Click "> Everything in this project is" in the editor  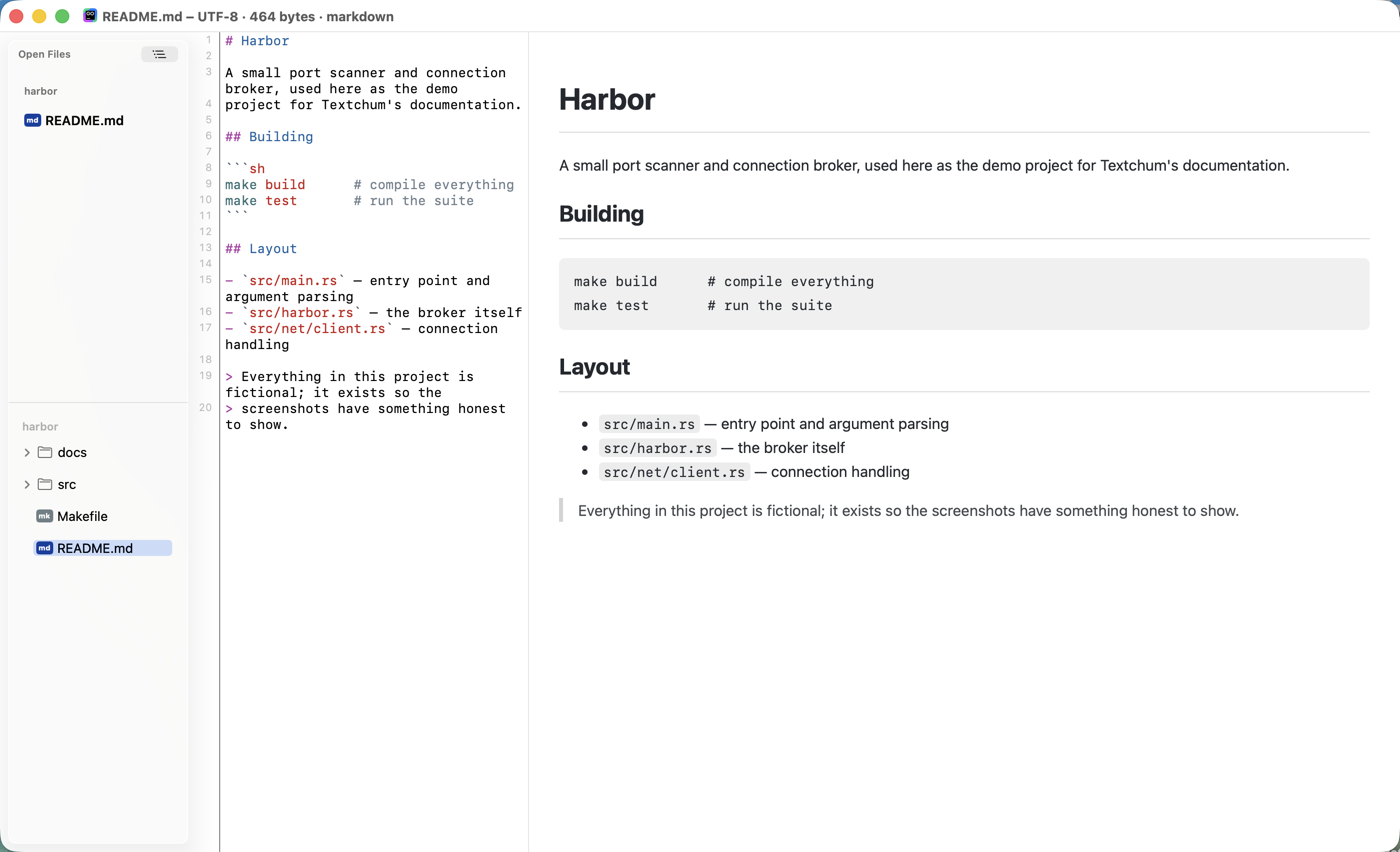click(x=349, y=377)
